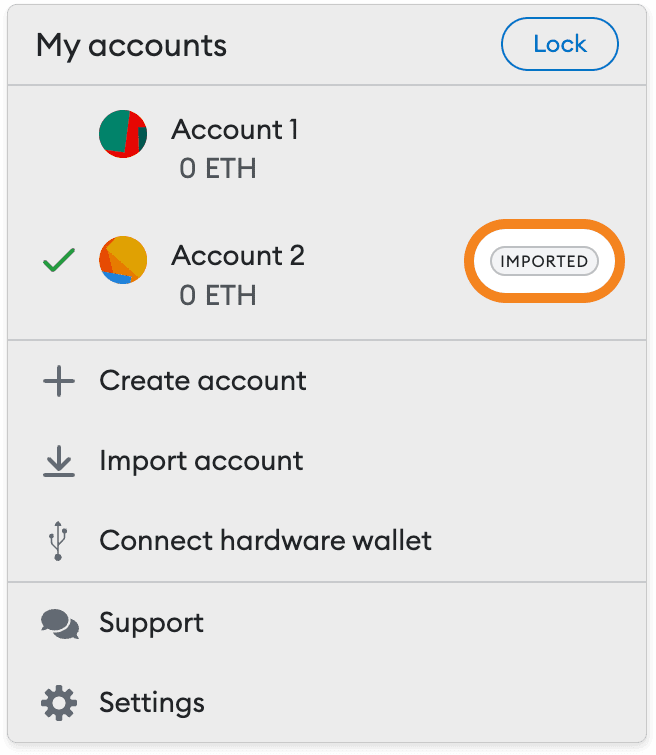
Task: Choose the Create account text
Action: 203,381
